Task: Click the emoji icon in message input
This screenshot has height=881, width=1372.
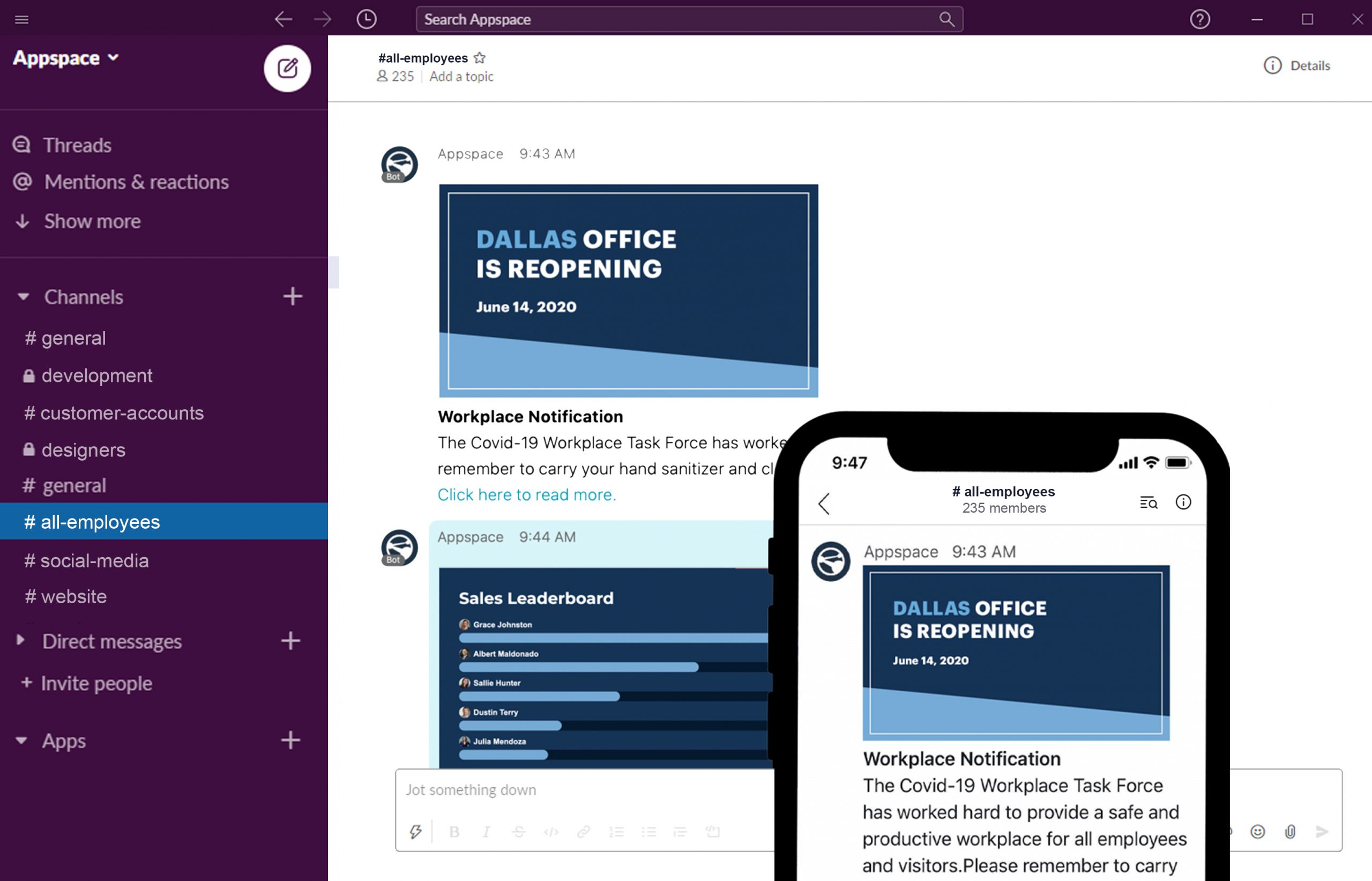Action: click(x=1257, y=831)
